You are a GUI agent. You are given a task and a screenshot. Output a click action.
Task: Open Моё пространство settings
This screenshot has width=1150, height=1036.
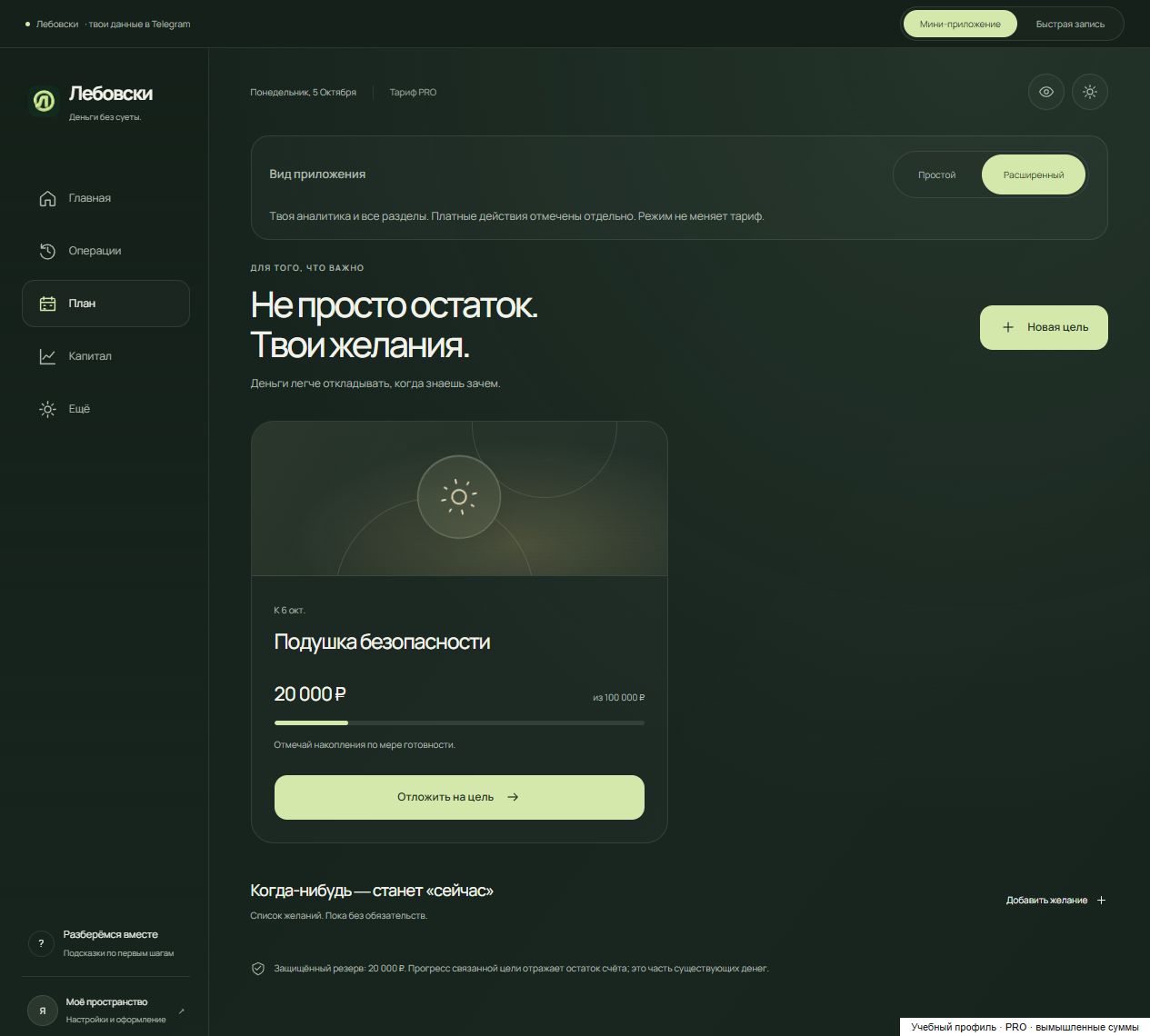pos(105,1011)
